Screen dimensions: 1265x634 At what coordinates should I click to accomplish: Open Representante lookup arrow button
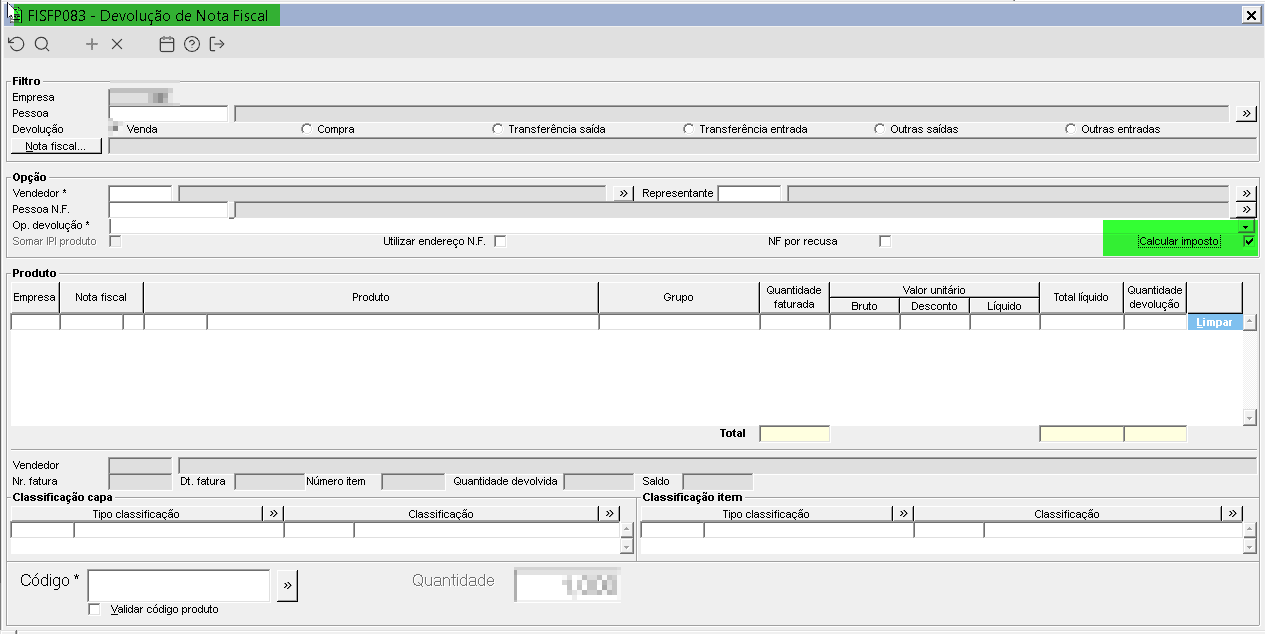(1246, 193)
